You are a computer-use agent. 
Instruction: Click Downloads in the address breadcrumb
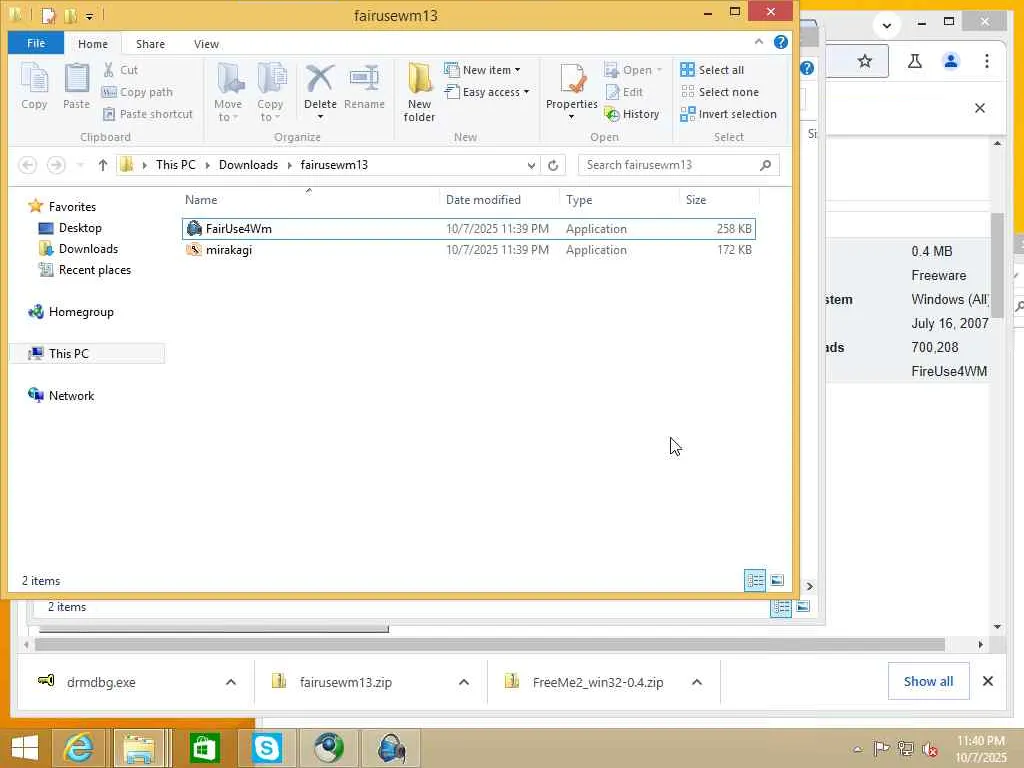pyautogui.click(x=248, y=165)
